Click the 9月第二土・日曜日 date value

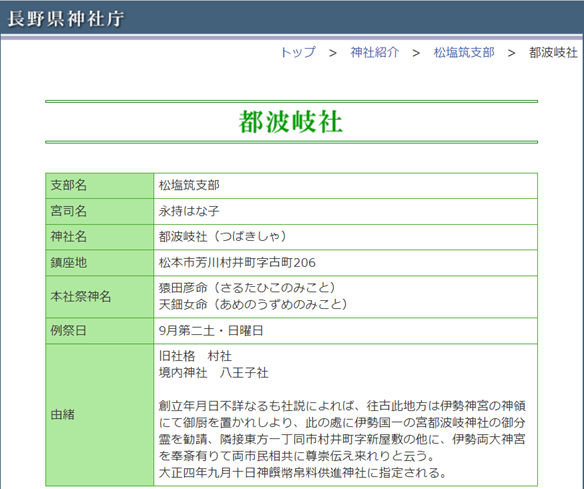pos(211,331)
